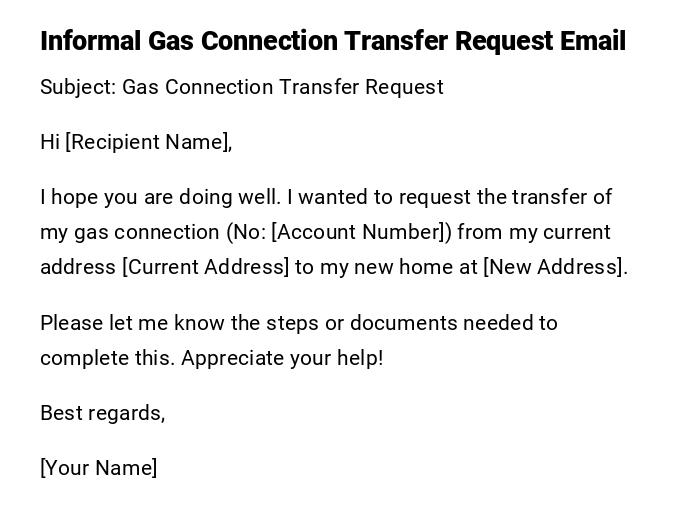Click the greeting word "Hi"
Image resolution: width=700 pixels, height=530 pixels.
(50, 142)
